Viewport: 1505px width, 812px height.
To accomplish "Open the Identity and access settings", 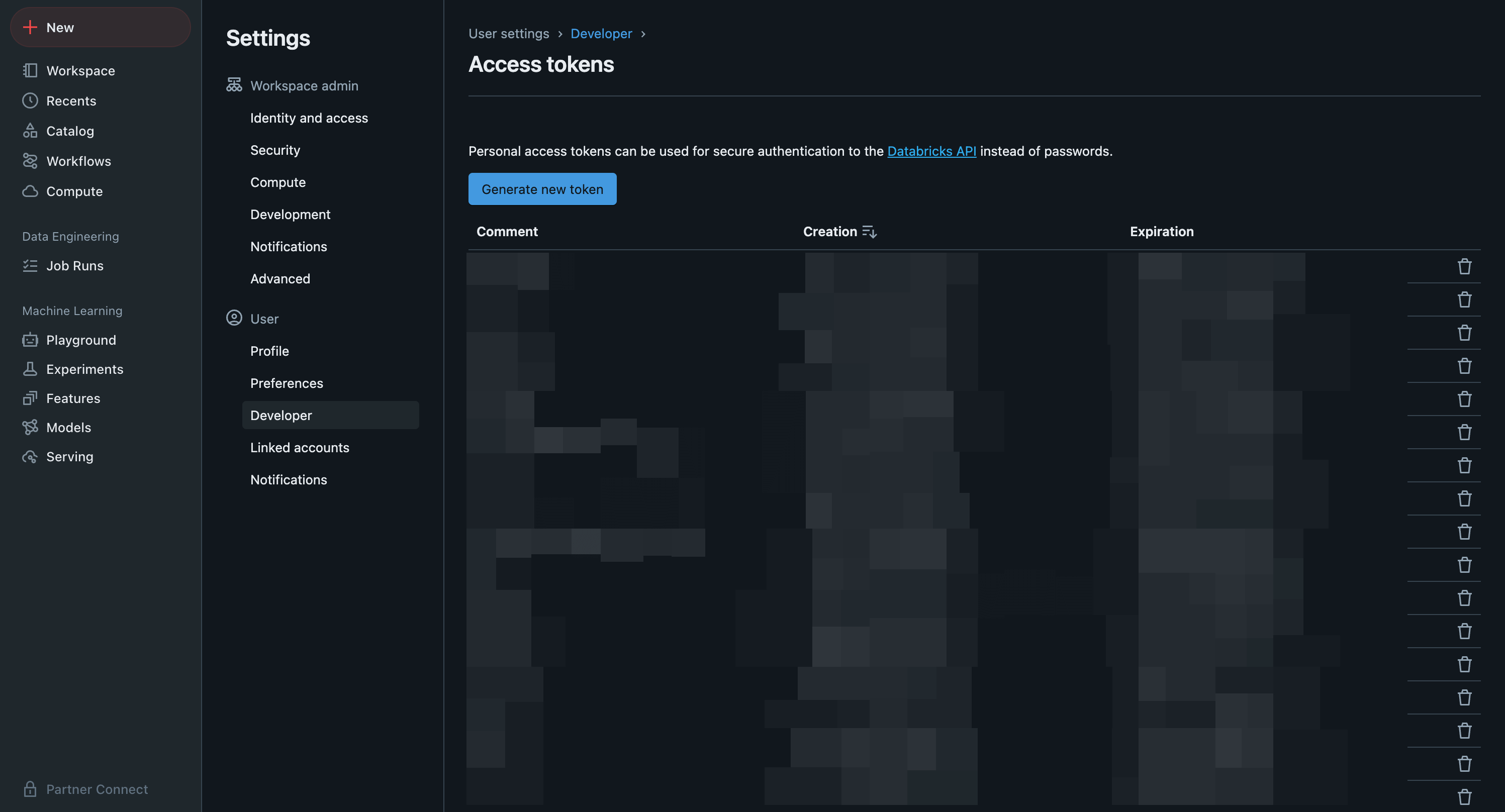I will 309,118.
